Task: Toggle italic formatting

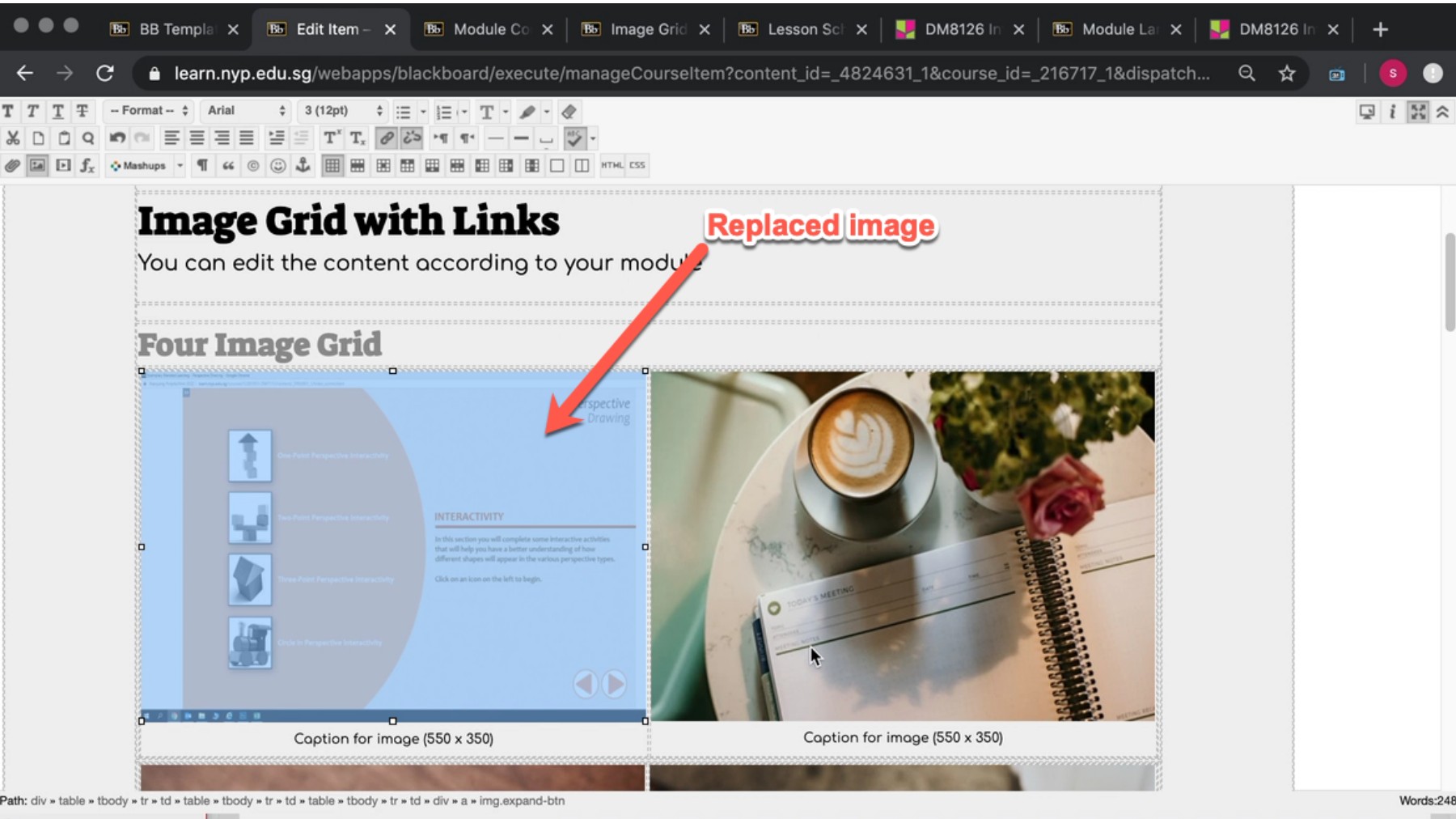Action: click(32, 111)
